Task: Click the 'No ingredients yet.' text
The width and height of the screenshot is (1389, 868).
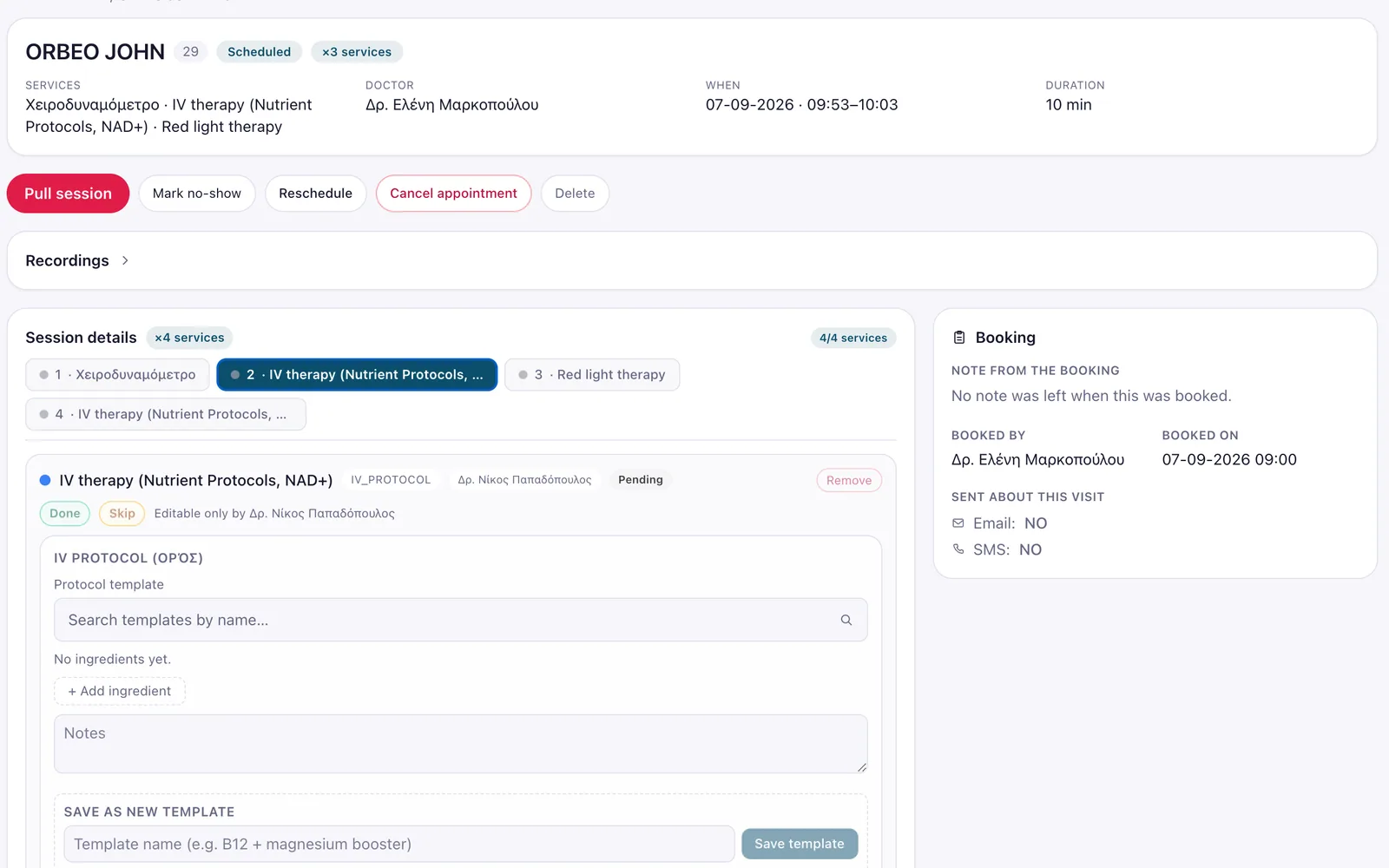Action: tap(113, 660)
